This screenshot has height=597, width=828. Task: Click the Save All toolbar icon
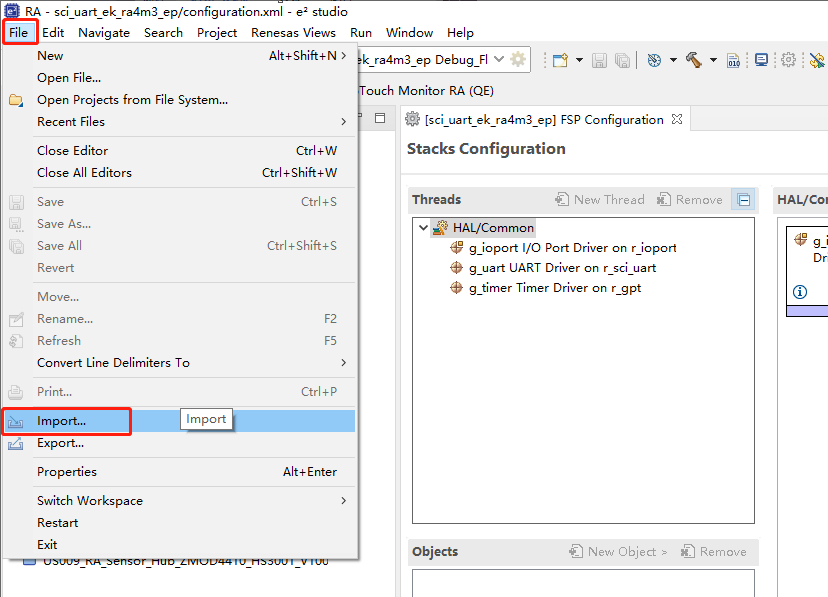click(623, 60)
